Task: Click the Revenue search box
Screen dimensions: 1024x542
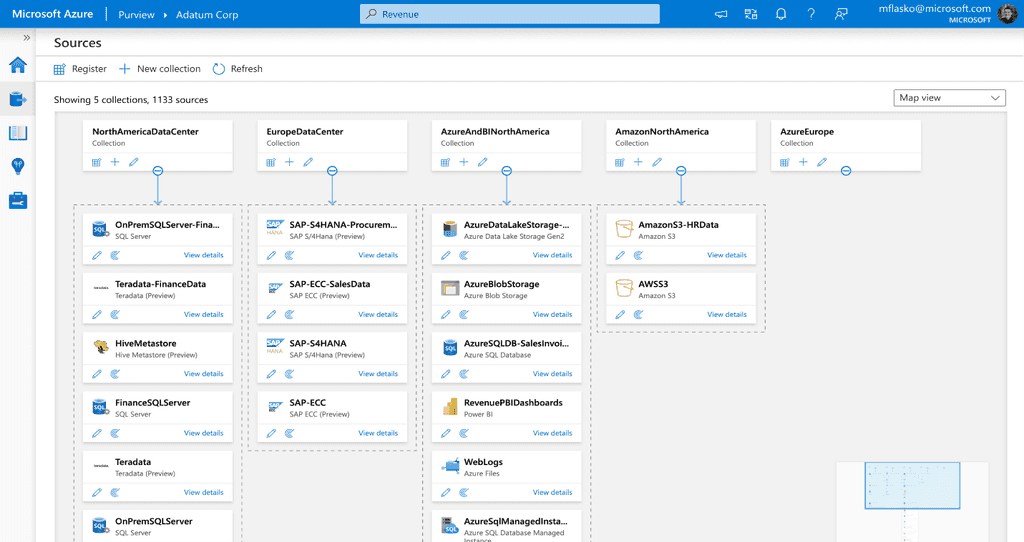Action: [509, 14]
